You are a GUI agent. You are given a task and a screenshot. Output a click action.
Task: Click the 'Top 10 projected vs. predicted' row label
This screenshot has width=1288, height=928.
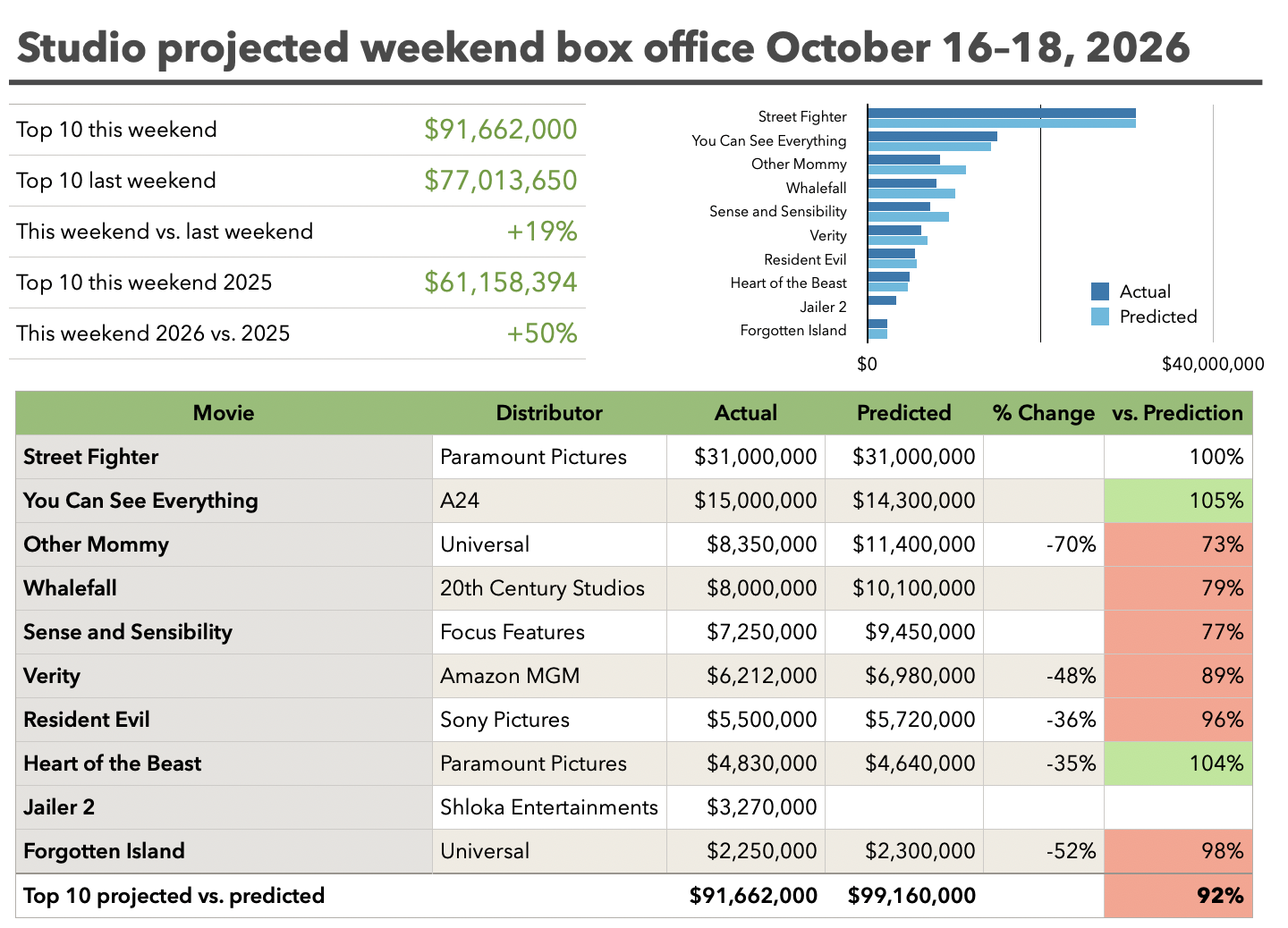tap(174, 896)
